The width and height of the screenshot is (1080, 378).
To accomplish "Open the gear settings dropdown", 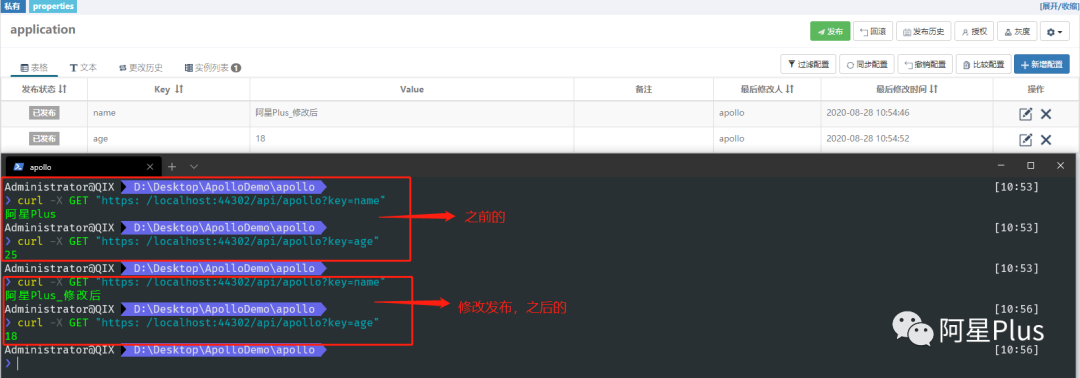I will coord(1055,32).
